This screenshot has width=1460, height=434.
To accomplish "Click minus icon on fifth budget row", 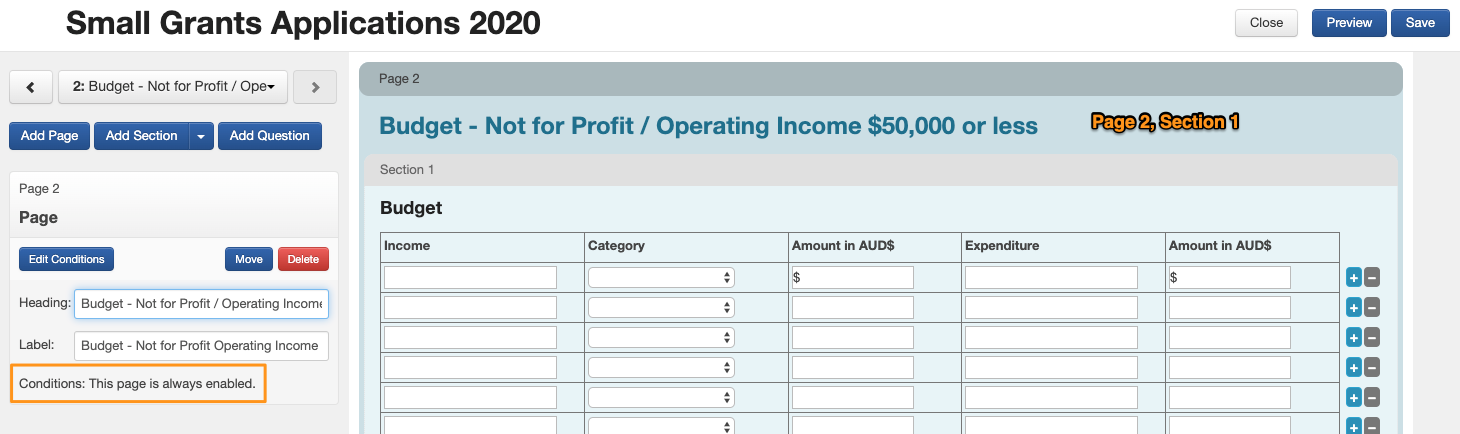I will tap(1372, 398).
